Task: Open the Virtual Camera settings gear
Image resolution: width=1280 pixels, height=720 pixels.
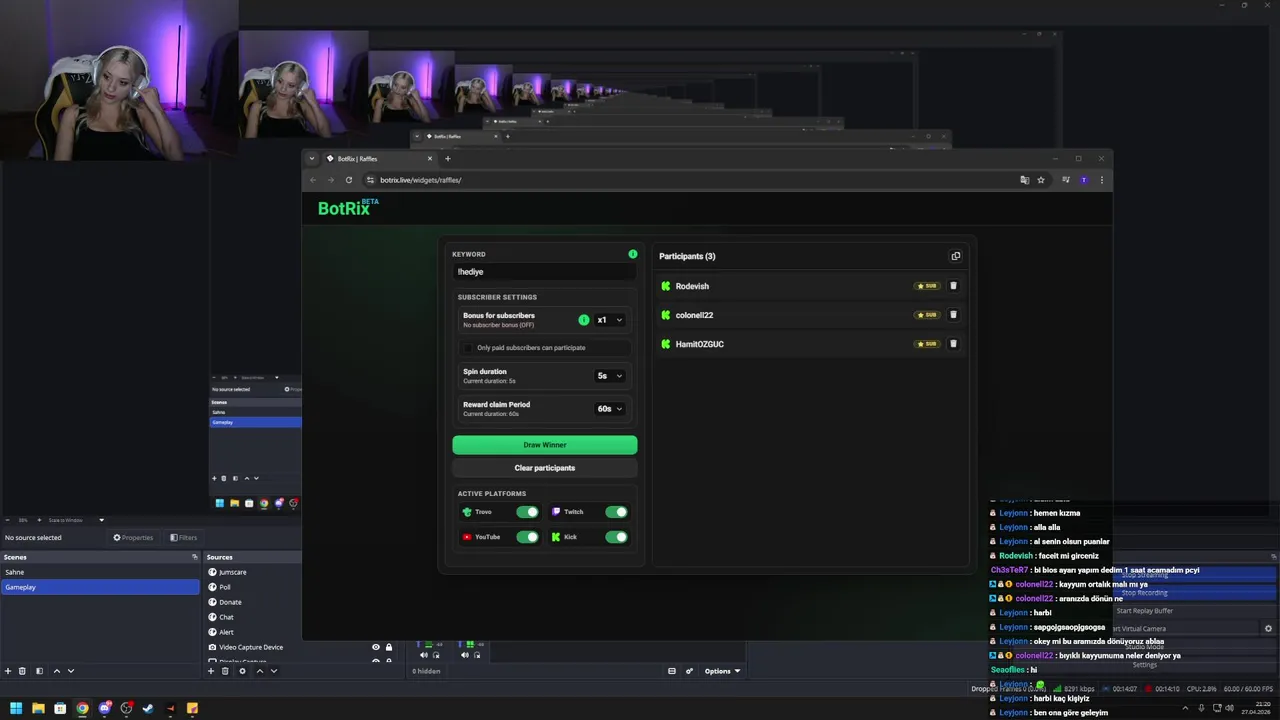Action: click(1268, 629)
